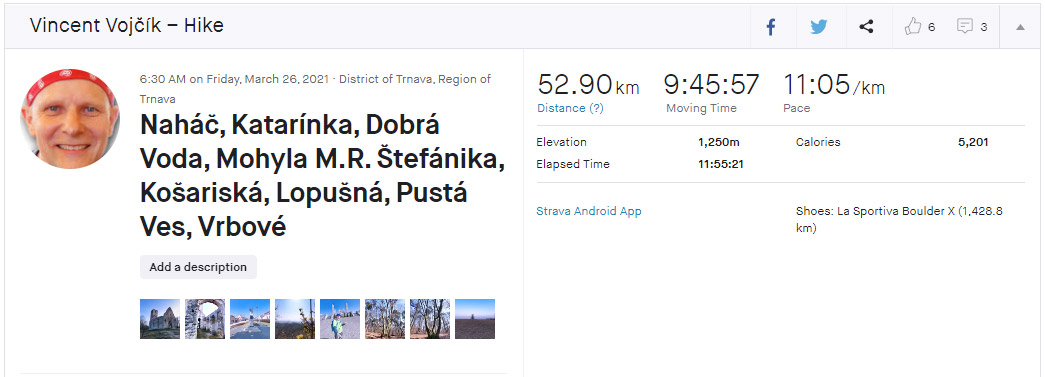Open comments speech bubble icon
The width and height of the screenshot is (1045, 377).
(x=964, y=27)
